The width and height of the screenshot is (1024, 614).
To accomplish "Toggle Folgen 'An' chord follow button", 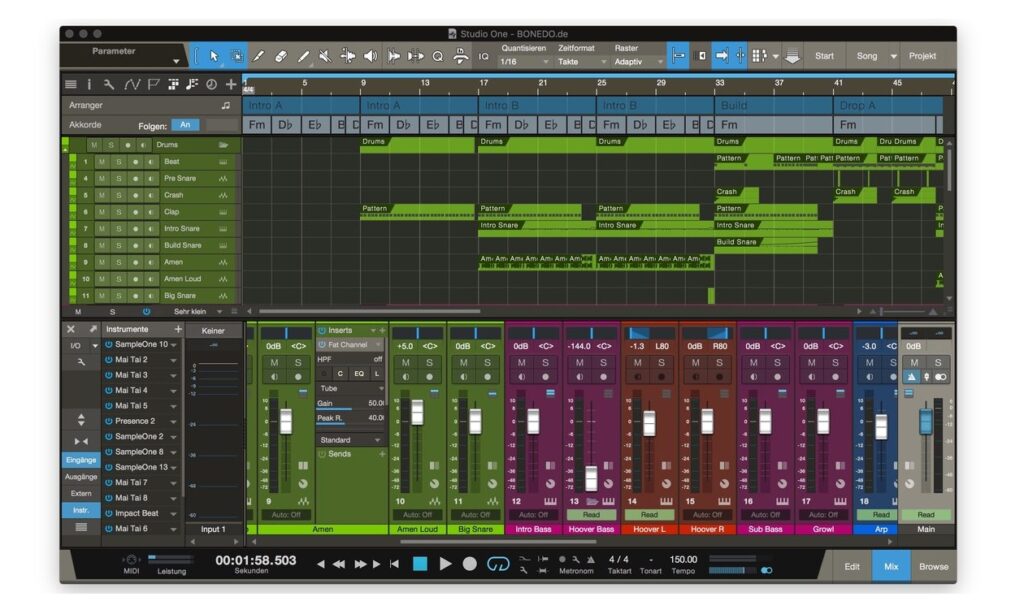I will tap(185, 125).
